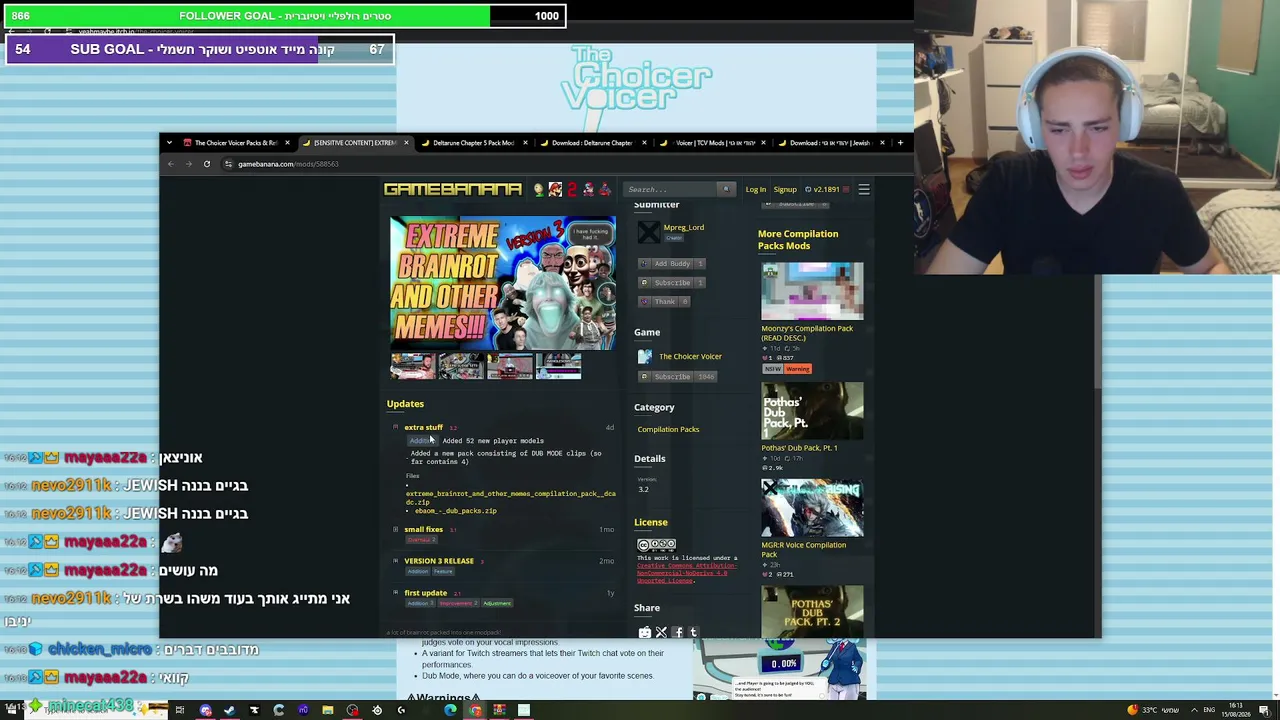Click the Thank button
The height and width of the screenshot is (720, 1280).
coord(664,302)
